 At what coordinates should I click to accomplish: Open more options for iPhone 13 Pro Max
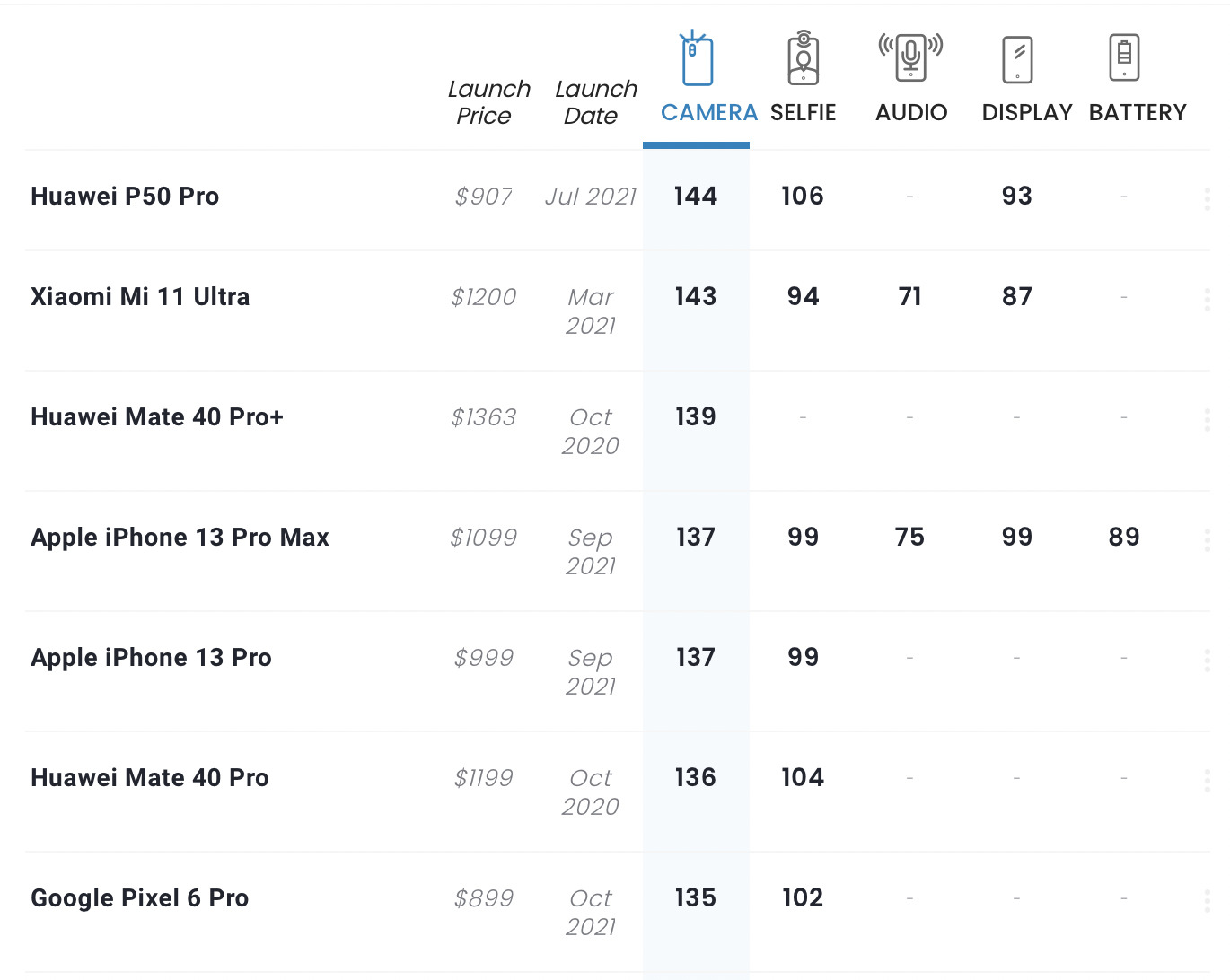coord(1207,539)
